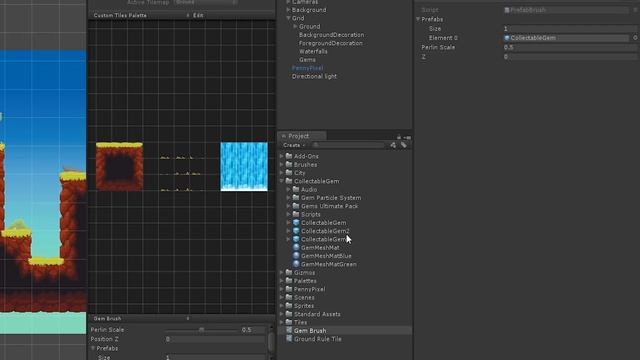Collapse the Prefabs foldout in brush panel
The width and height of the screenshot is (640, 360).
coord(93,348)
